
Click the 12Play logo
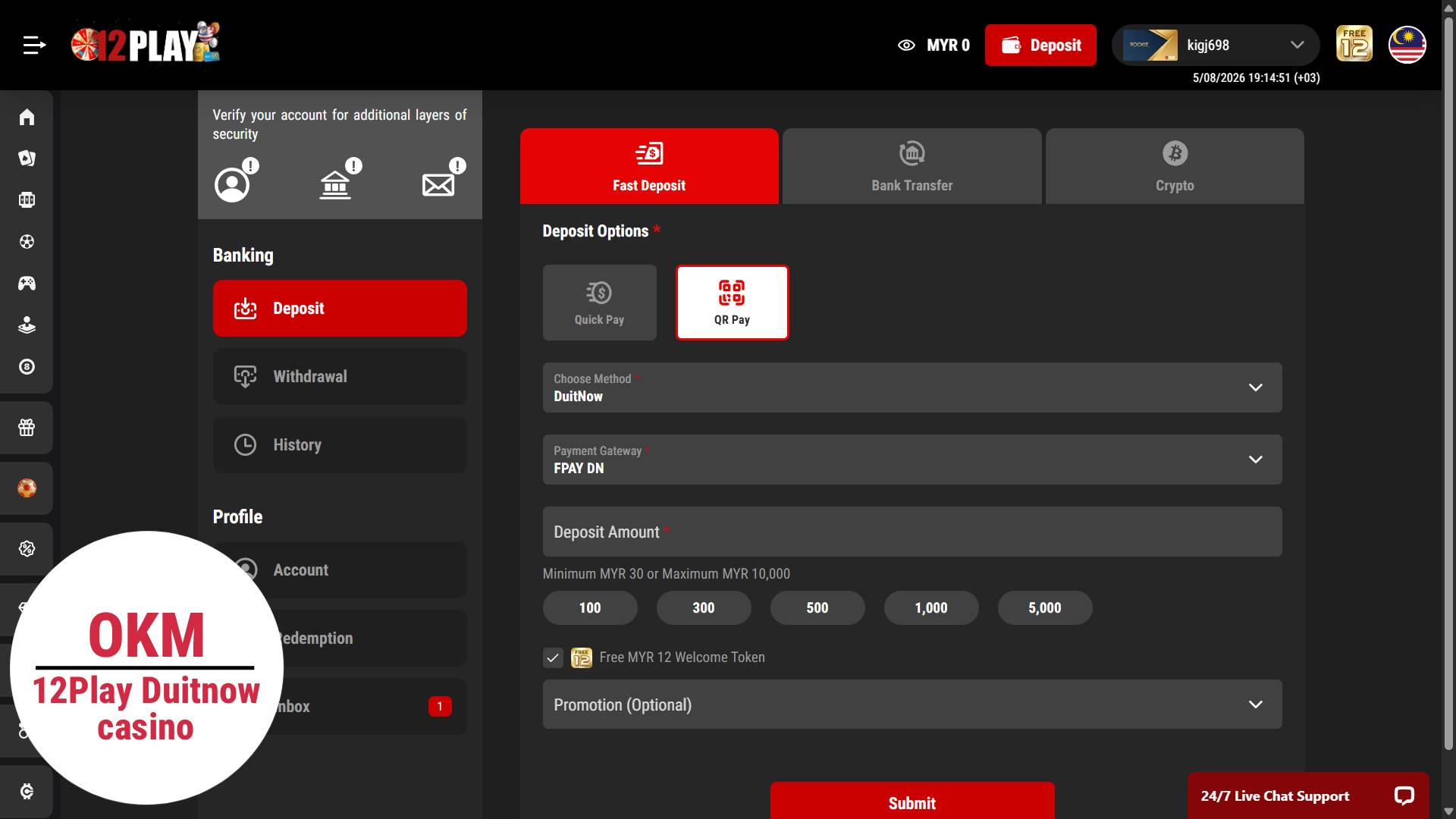[x=146, y=43]
